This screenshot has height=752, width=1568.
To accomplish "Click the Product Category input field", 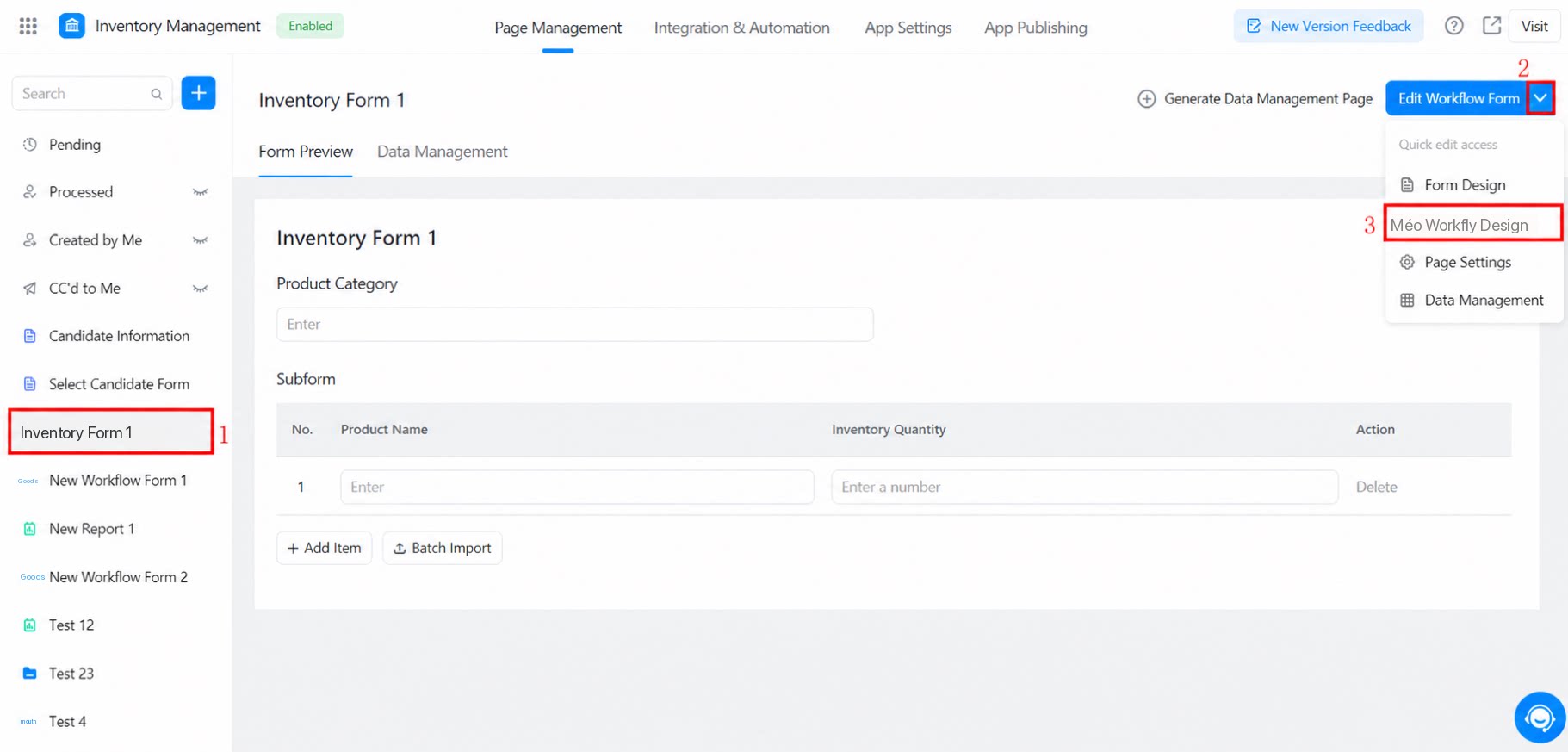I will [x=574, y=325].
